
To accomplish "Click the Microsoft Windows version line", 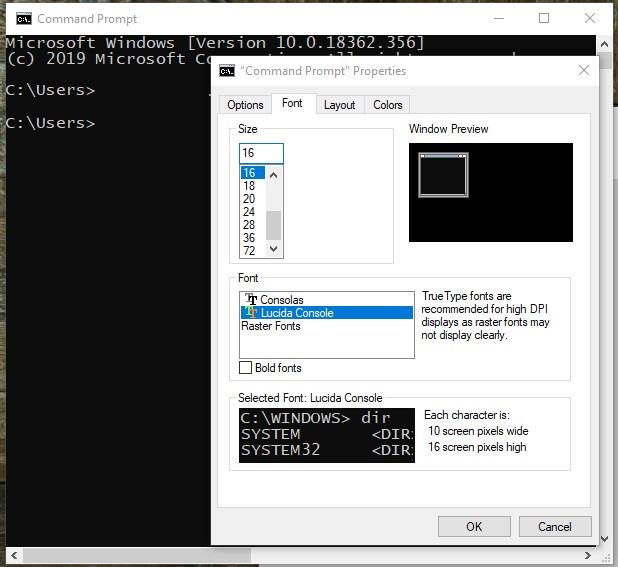I will click(x=215, y=43).
